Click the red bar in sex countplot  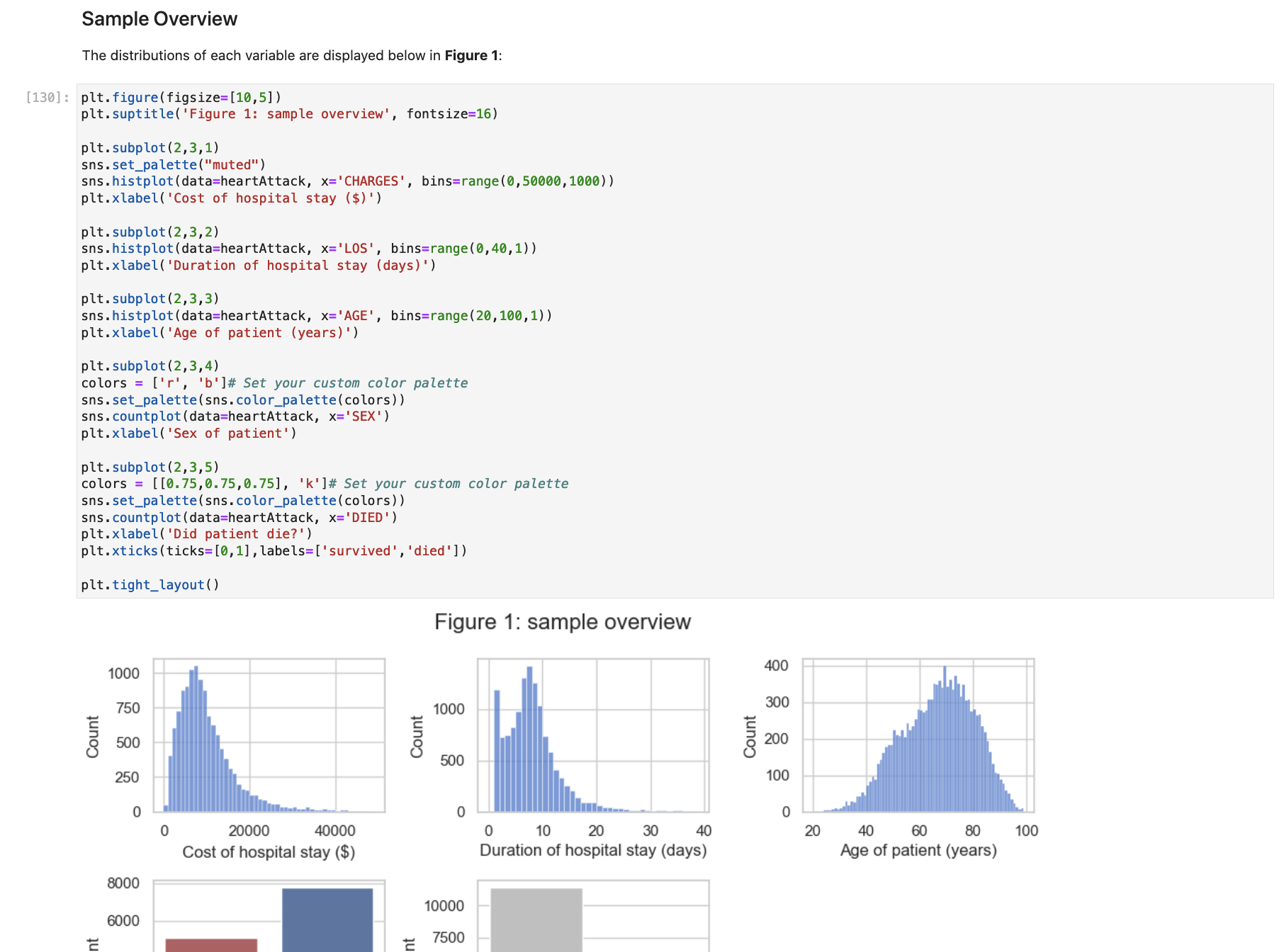tap(211, 946)
